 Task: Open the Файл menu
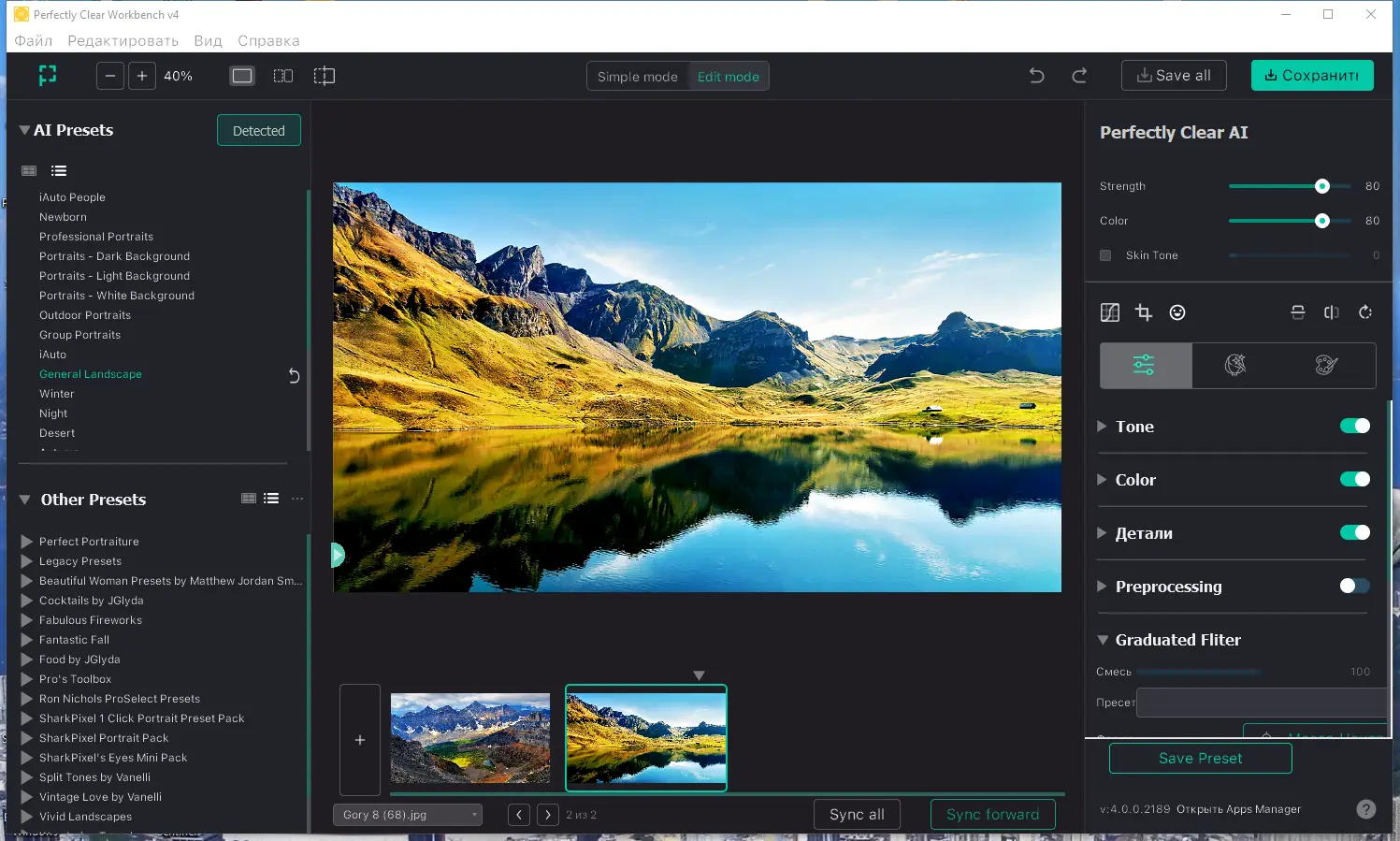[34, 41]
